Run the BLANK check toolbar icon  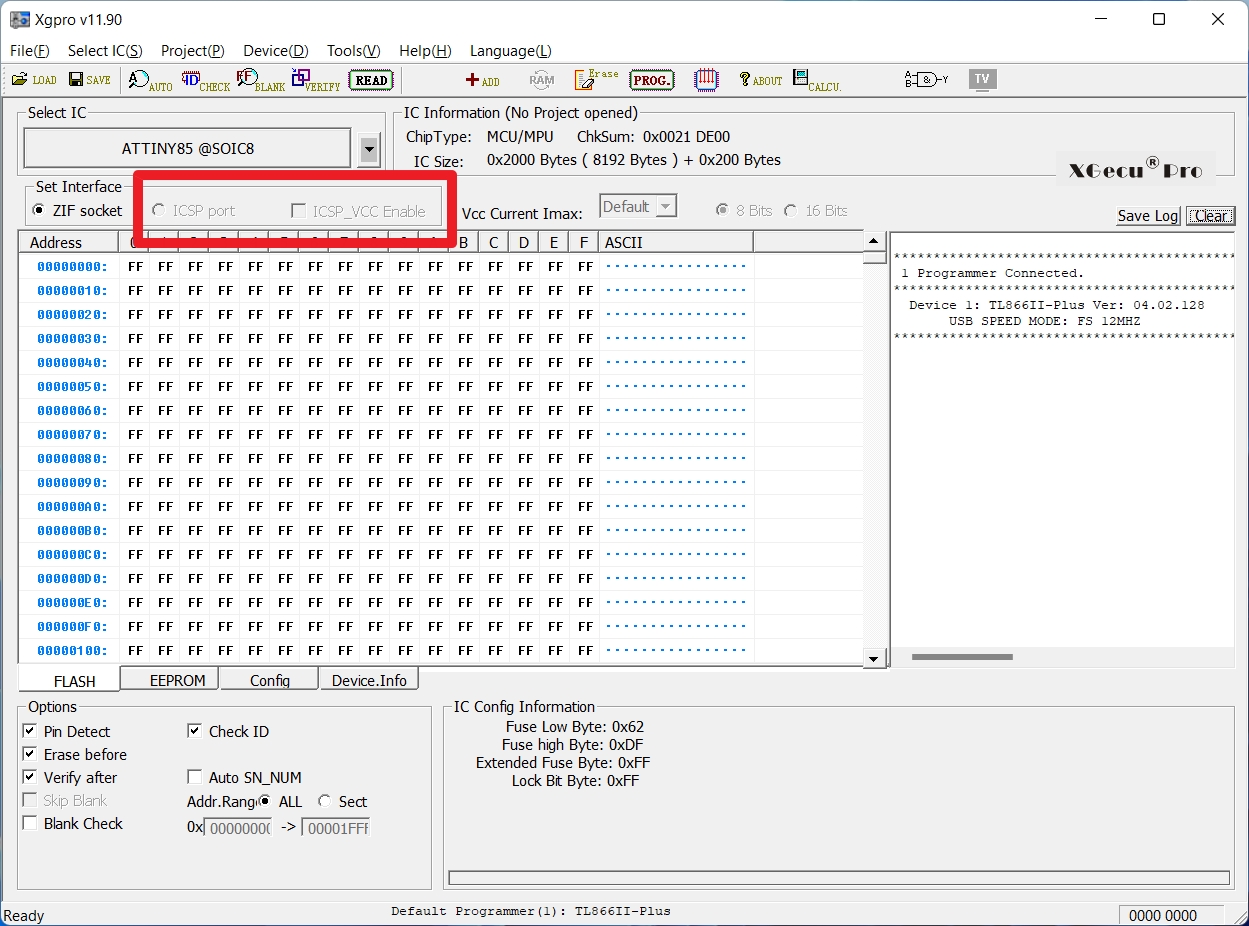(260, 80)
